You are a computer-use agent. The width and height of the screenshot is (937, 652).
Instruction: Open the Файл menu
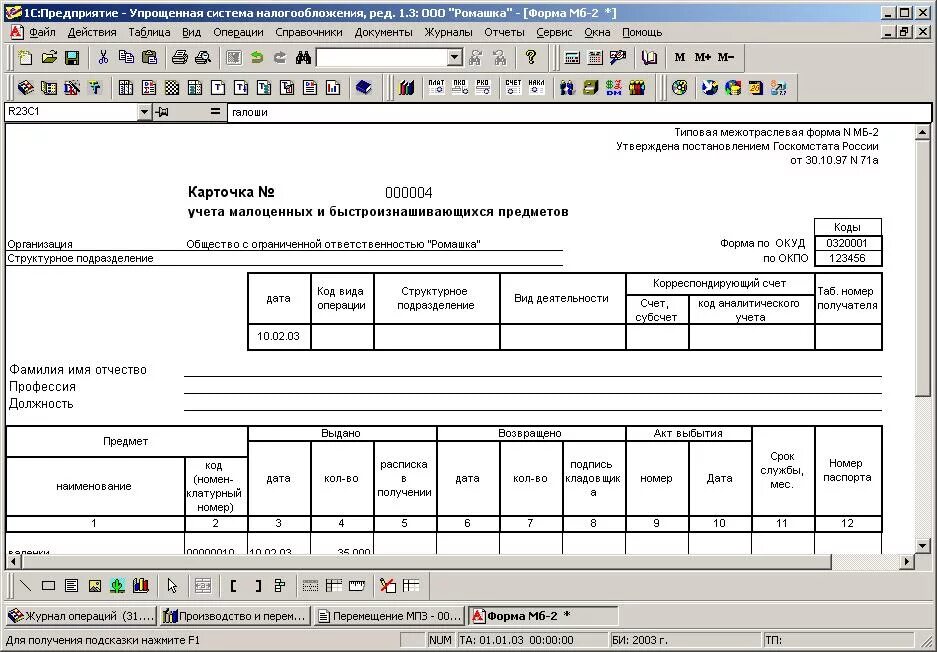[42, 32]
